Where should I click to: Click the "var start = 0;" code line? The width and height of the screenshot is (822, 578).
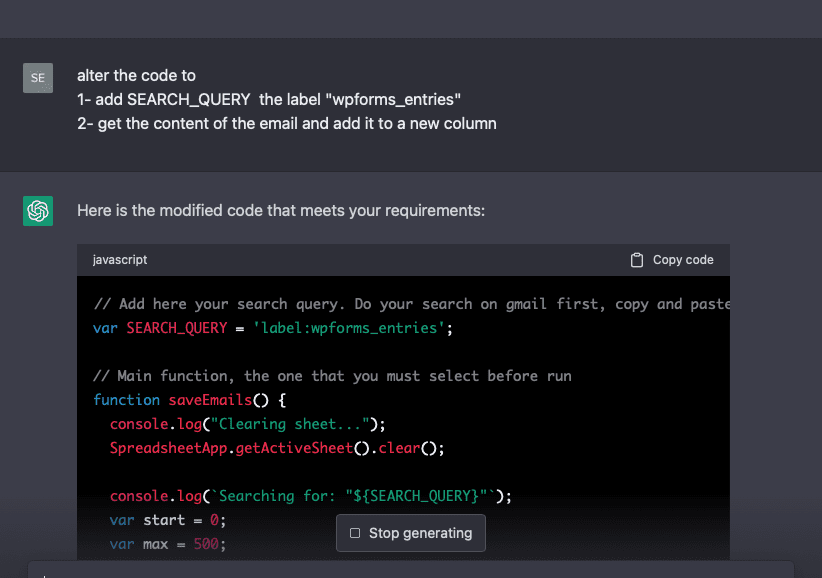tap(168, 520)
